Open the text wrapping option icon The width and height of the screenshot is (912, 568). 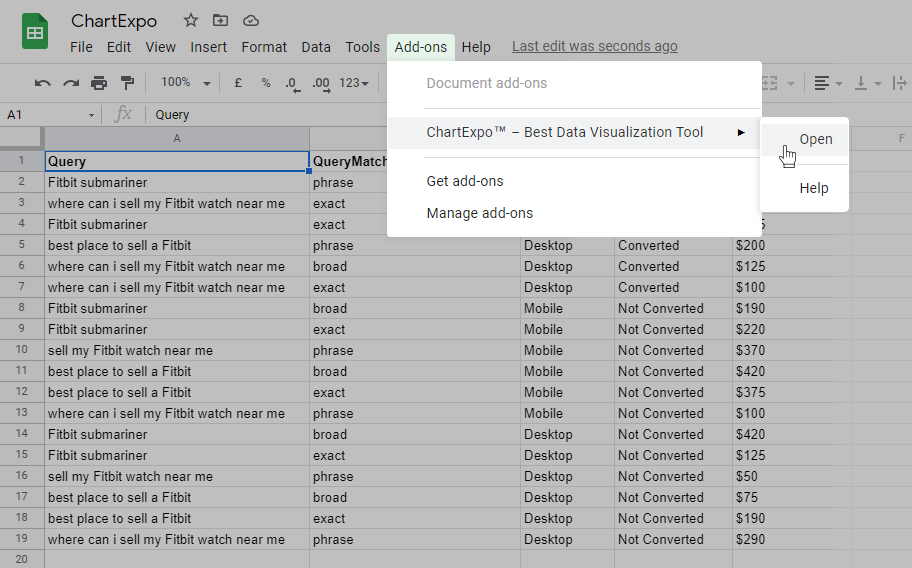click(899, 84)
